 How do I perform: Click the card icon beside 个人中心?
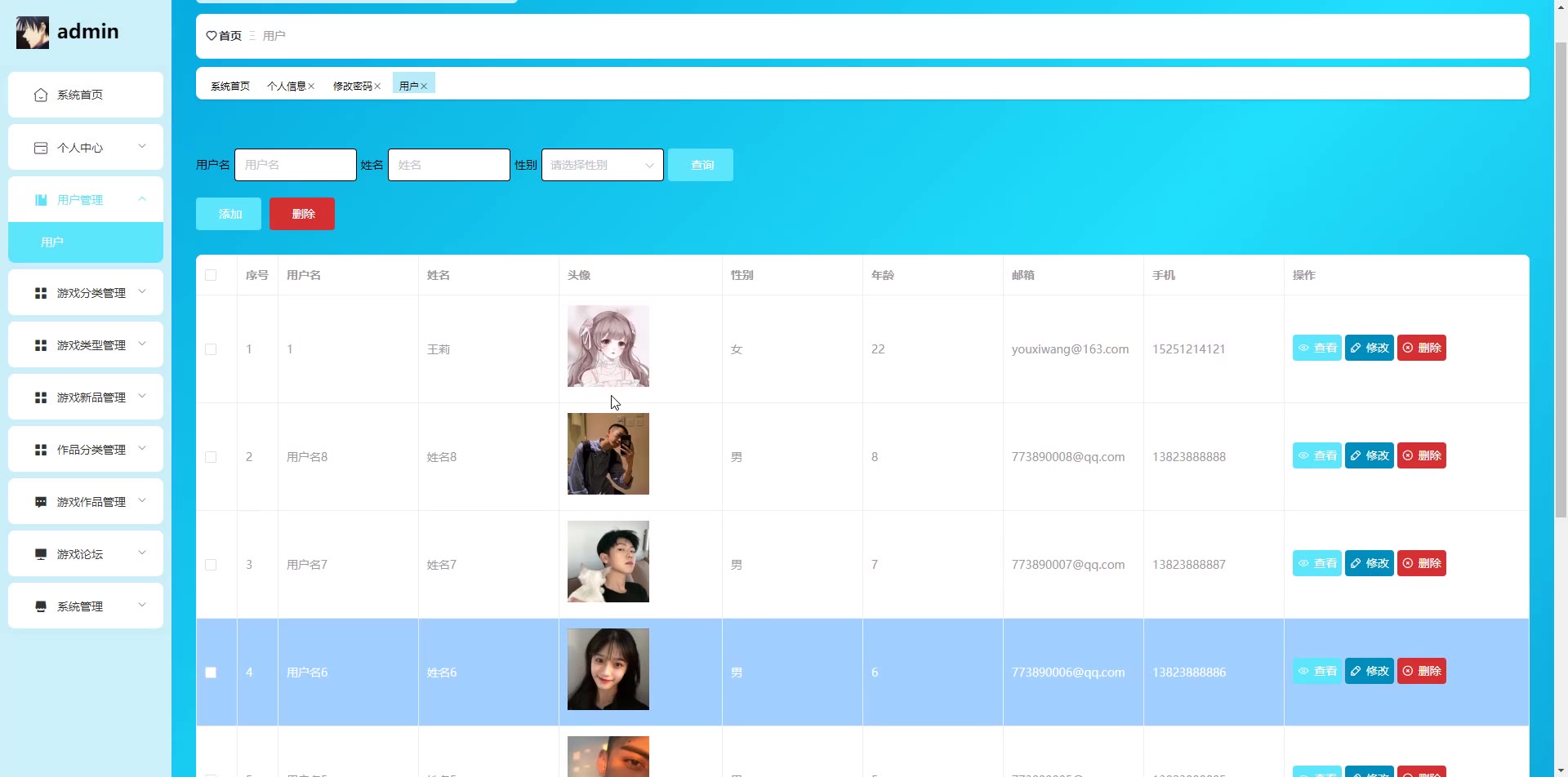click(41, 148)
